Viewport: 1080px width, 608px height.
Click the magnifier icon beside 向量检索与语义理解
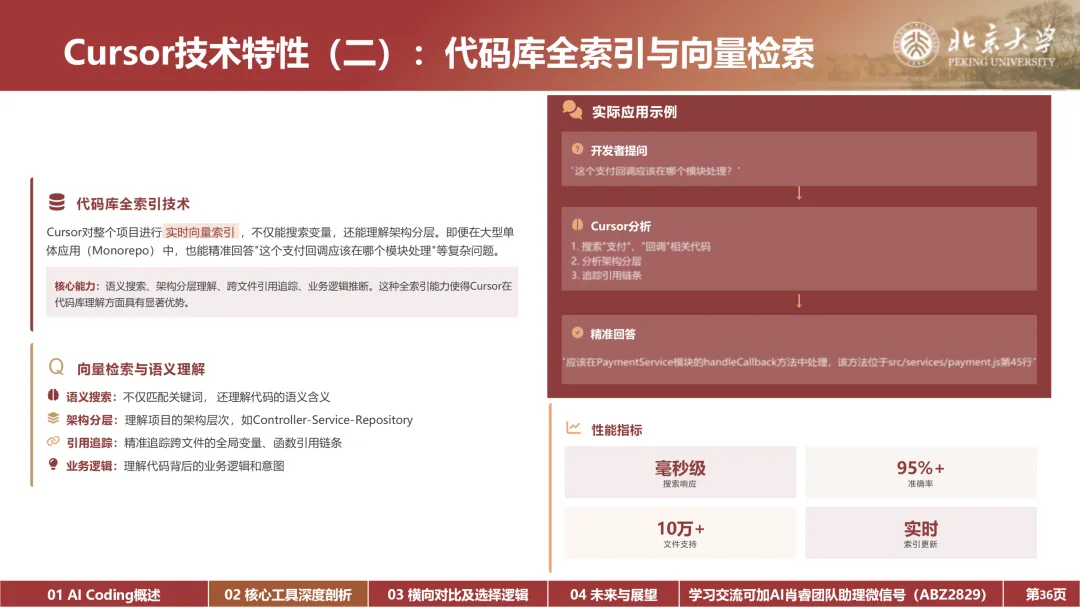[56, 367]
